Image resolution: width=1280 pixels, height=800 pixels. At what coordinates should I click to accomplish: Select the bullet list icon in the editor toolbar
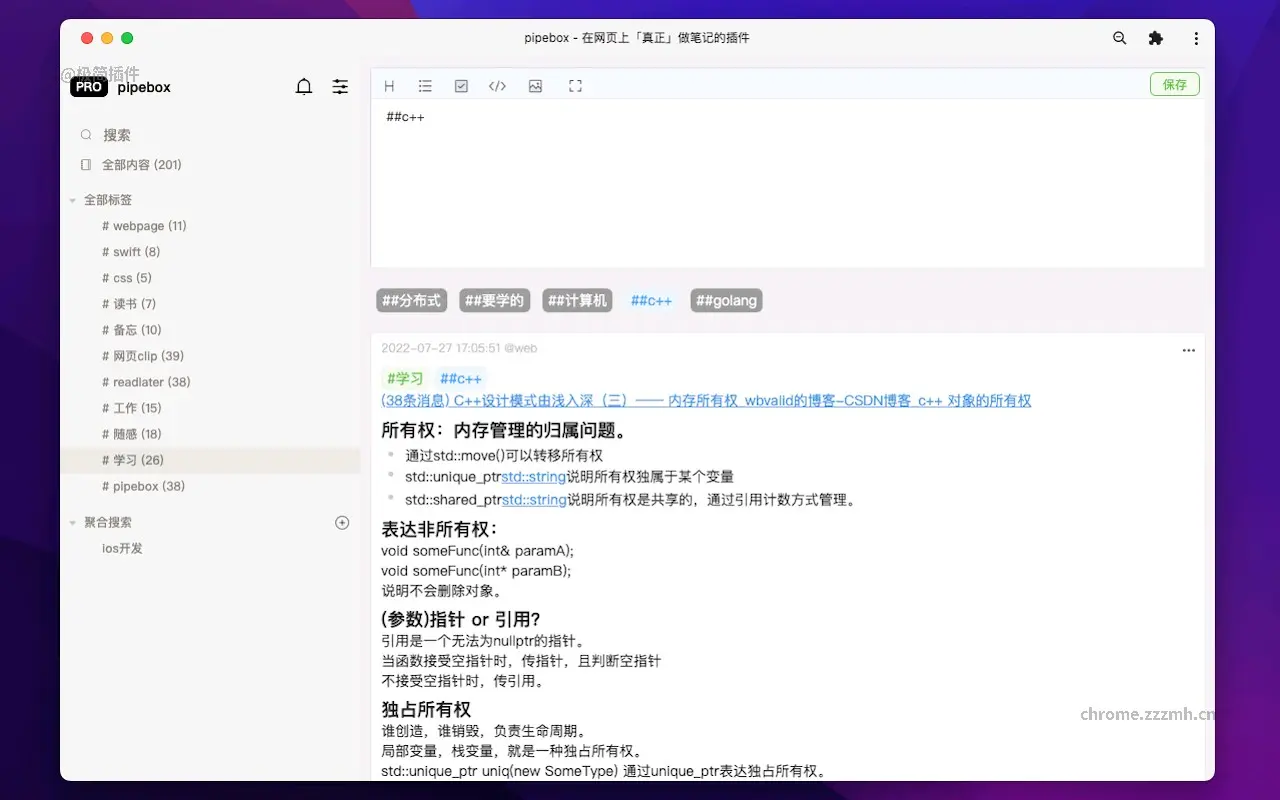coord(425,85)
